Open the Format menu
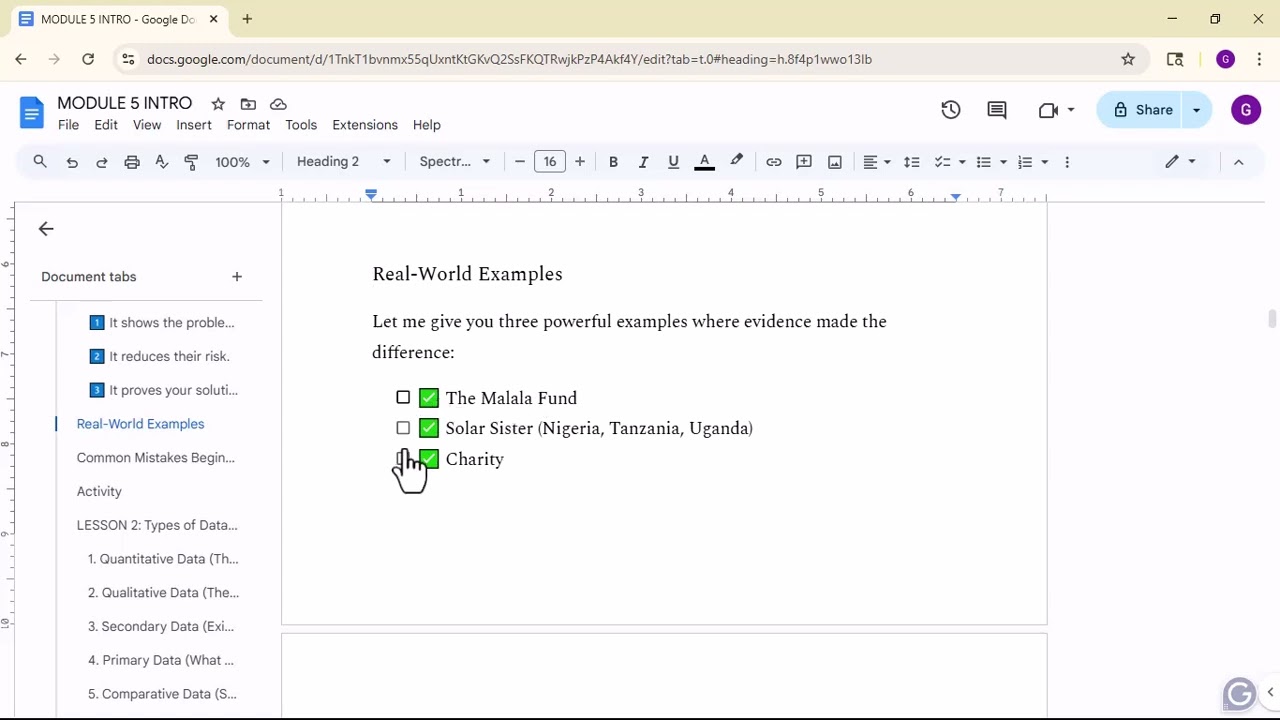The image size is (1280, 720). click(248, 125)
